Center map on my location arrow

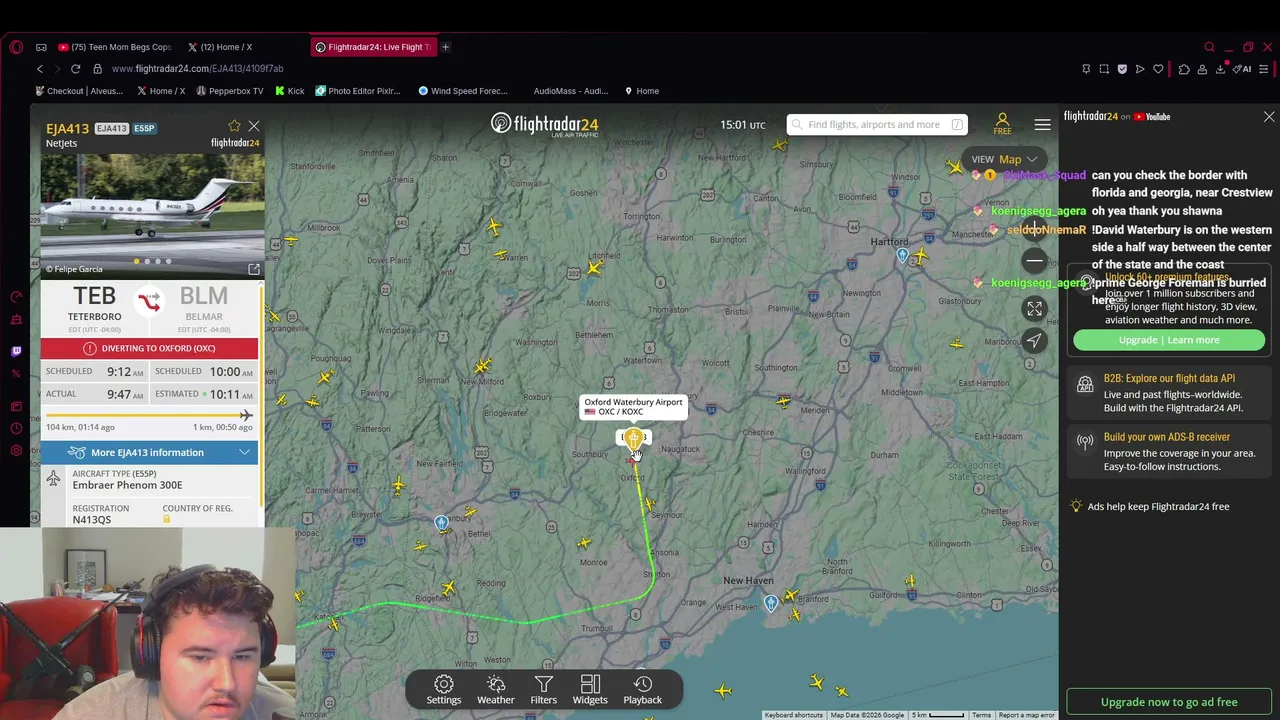click(x=1035, y=341)
